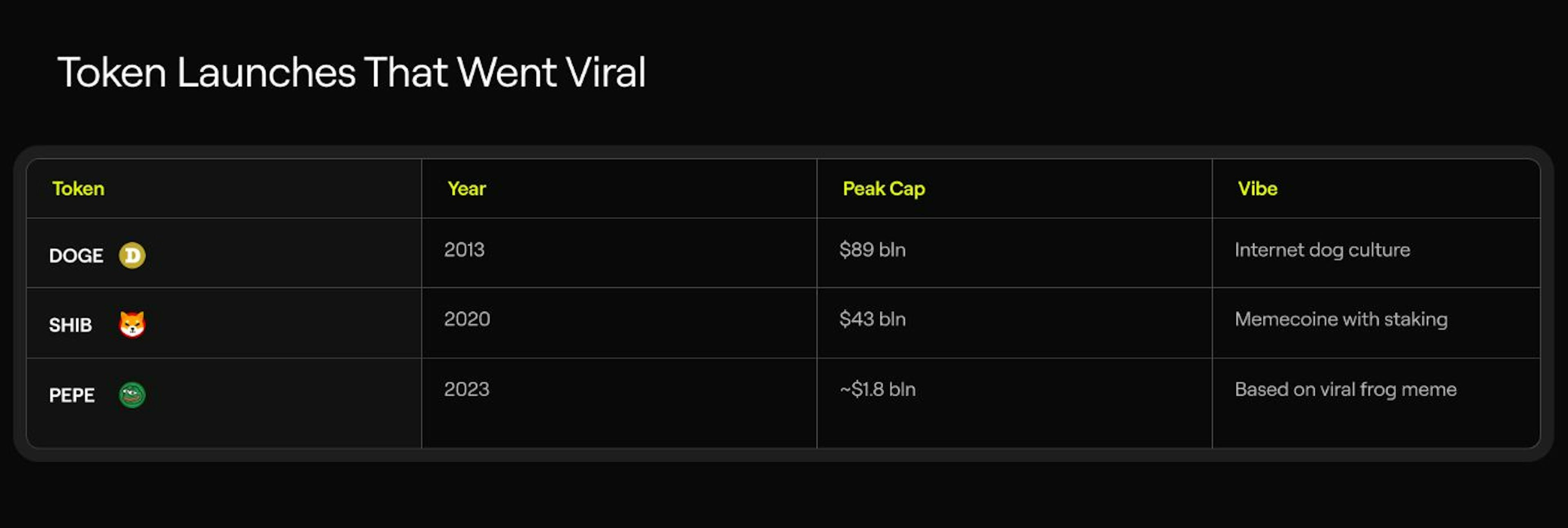Click the ~$1.8 bln peak cap
This screenshot has height=528, width=1568.
(877, 389)
